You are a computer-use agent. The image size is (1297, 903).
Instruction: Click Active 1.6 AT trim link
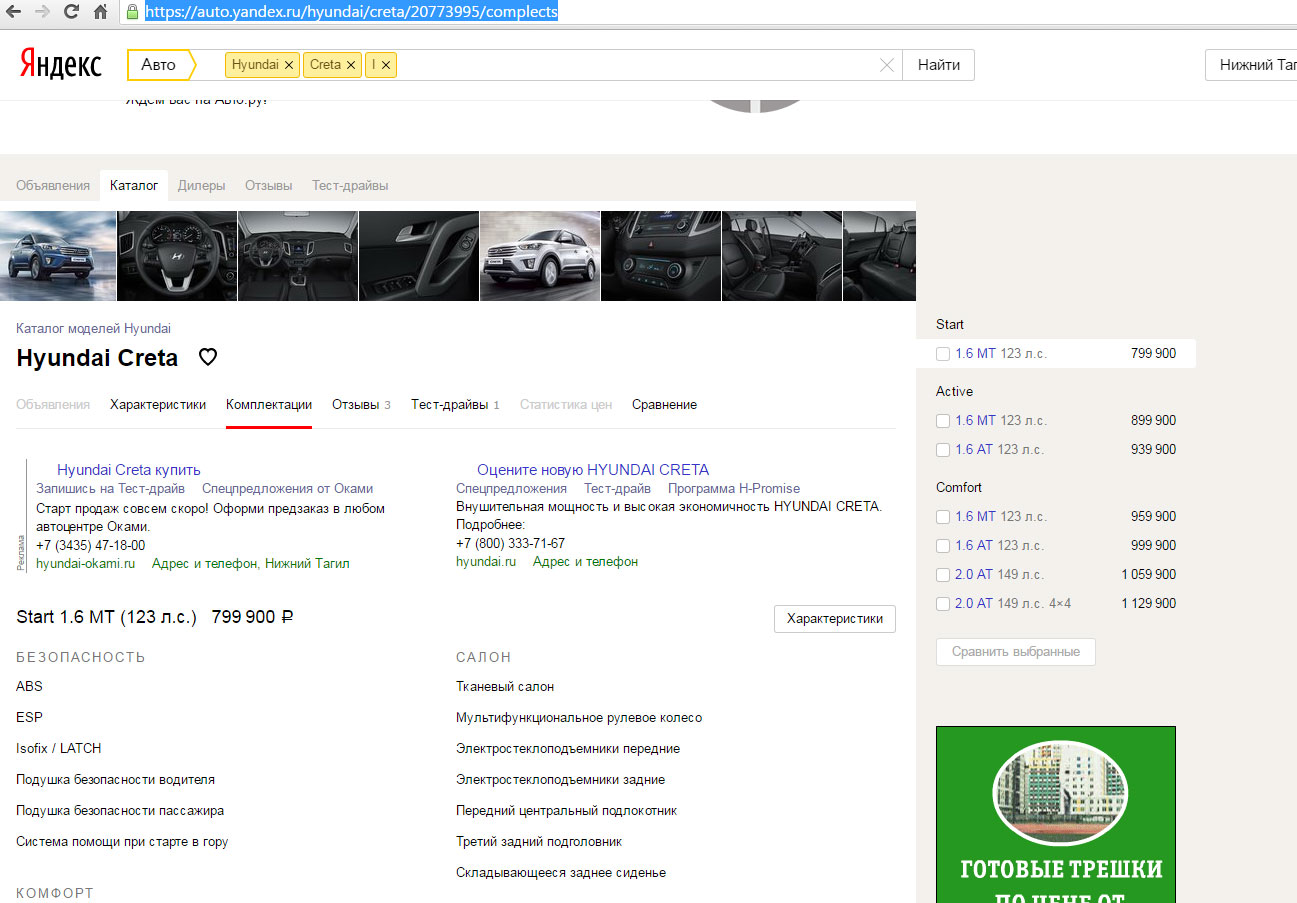[974, 450]
